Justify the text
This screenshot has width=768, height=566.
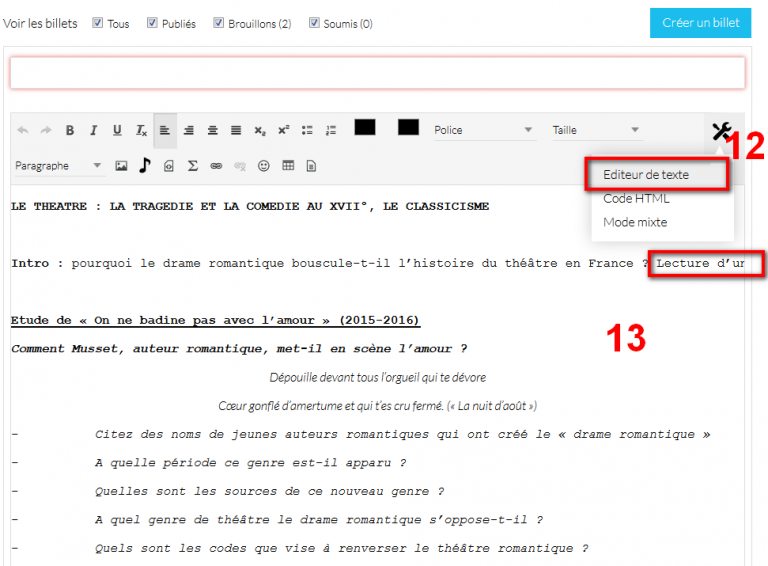click(x=236, y=130)
